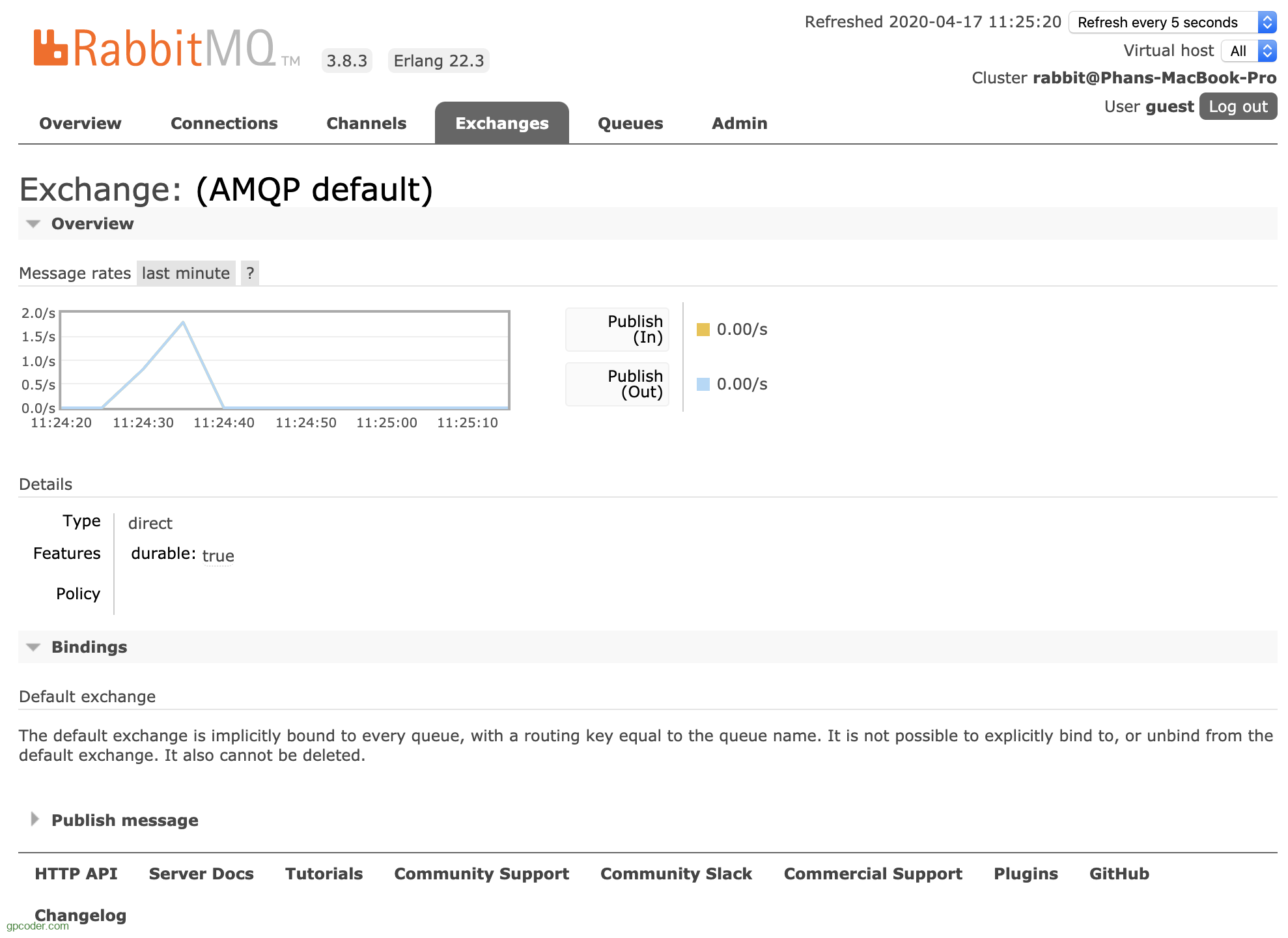Switch to the Channels tab
Screen dimensions: 1288x938
tap(366, 123)
